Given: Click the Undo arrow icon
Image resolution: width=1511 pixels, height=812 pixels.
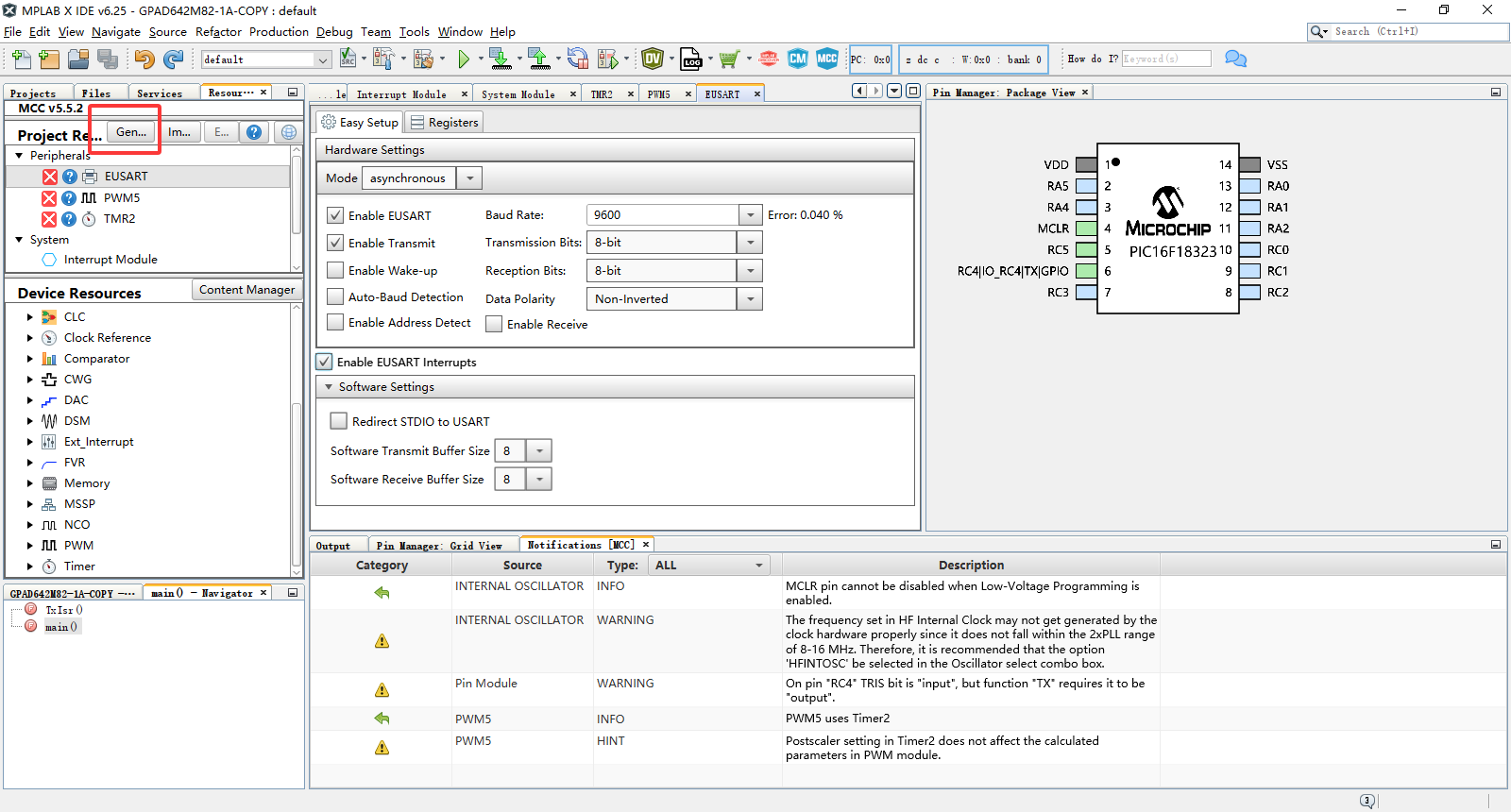Looking at the screenshot, I should click(144, 59).
